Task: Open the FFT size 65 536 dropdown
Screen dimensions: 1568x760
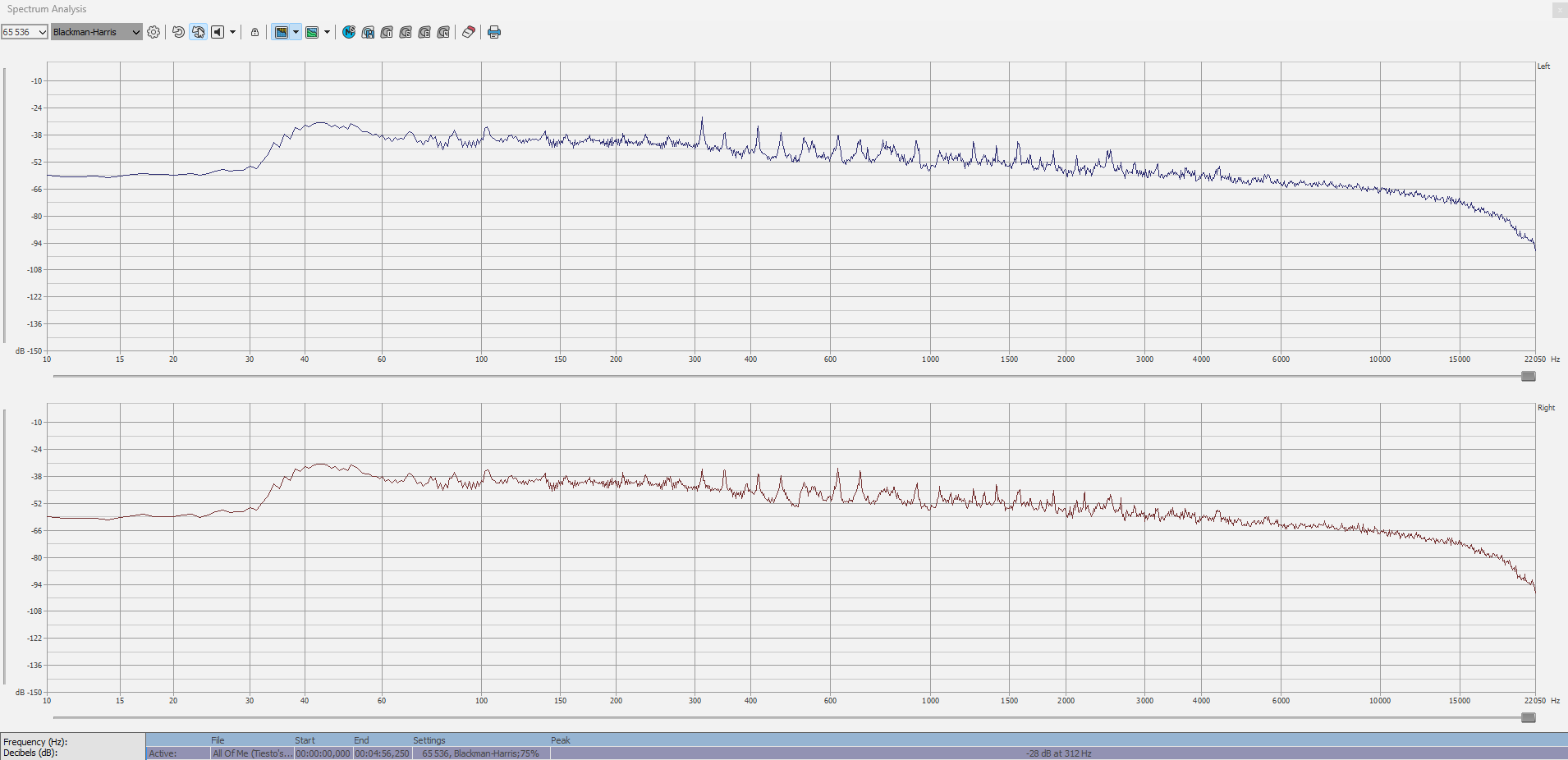Action: point(25,32)
